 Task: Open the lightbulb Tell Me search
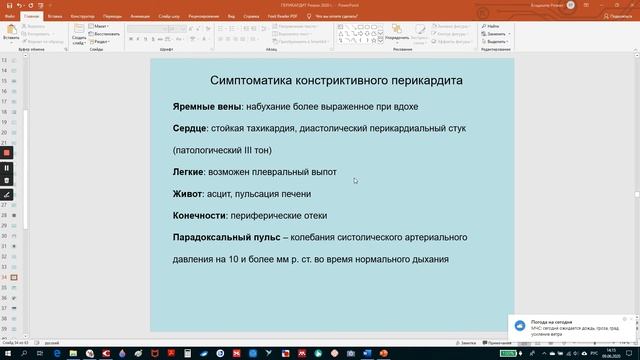pos(309,16)
